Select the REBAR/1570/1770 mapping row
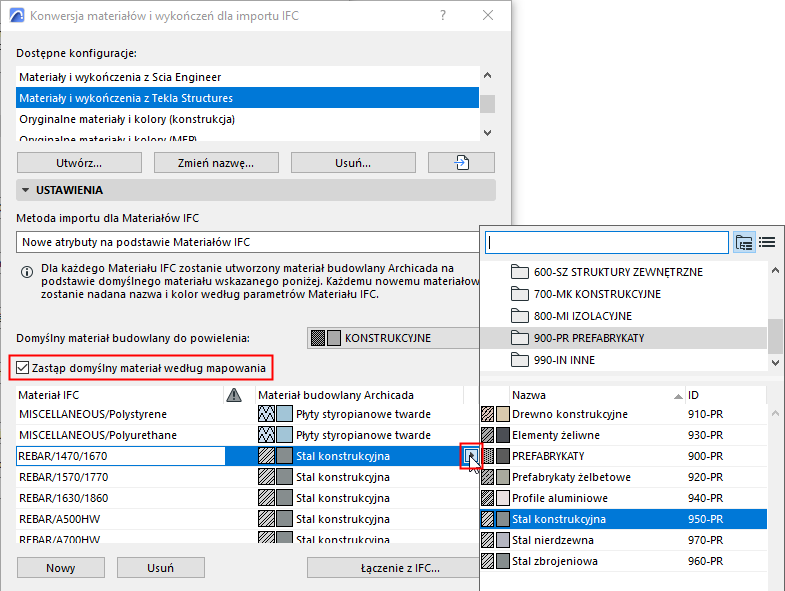785x591 pixels. coord(247,477)
